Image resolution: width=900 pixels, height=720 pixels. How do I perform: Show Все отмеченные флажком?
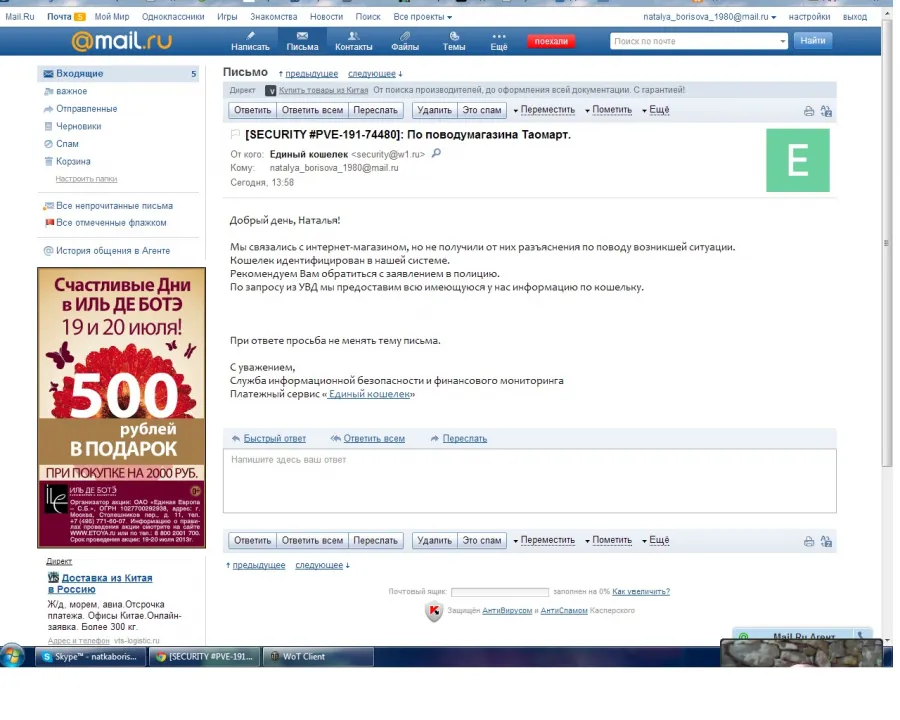pos(111,223)
